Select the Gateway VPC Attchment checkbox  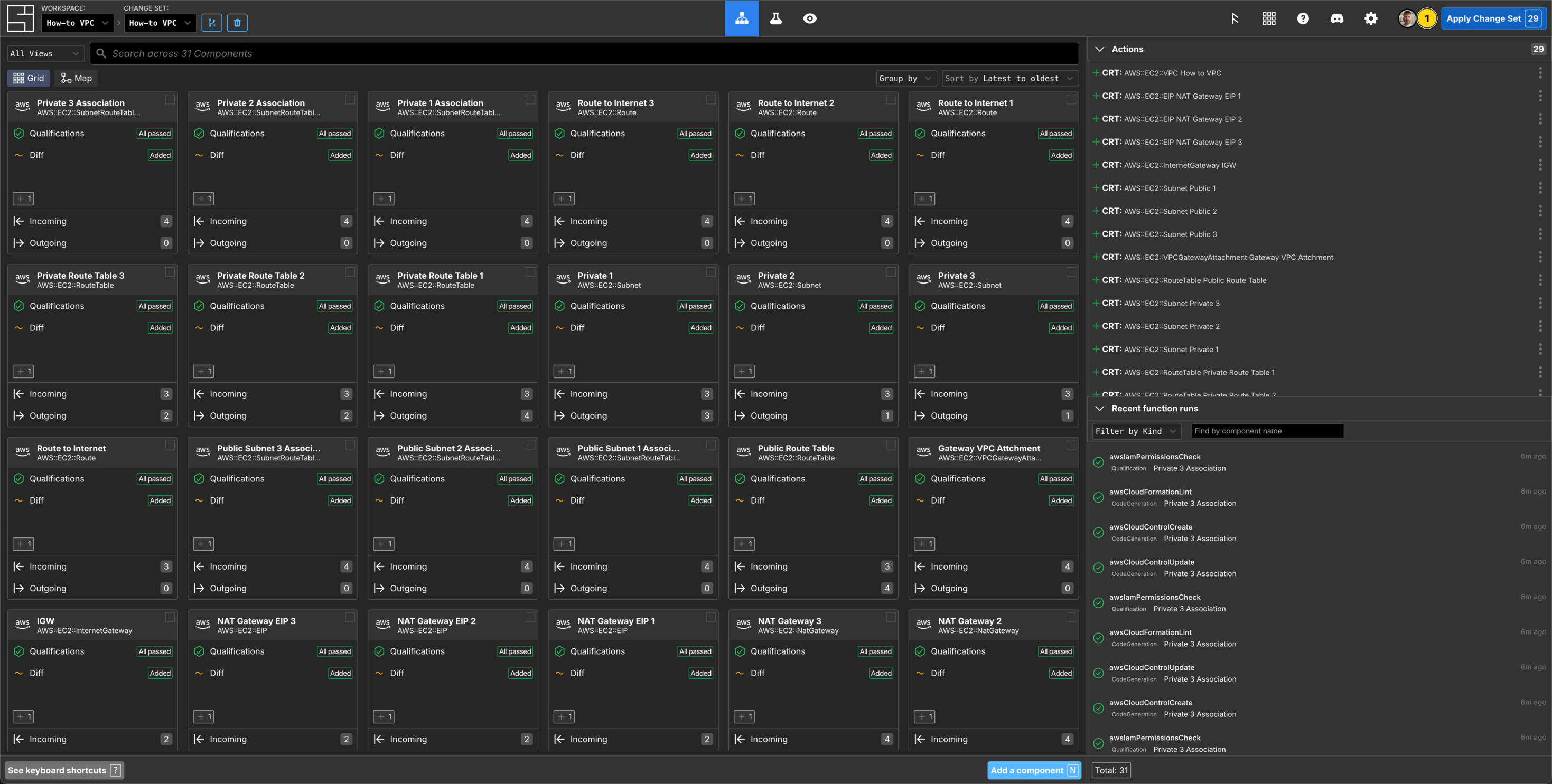coord(1071,445)
